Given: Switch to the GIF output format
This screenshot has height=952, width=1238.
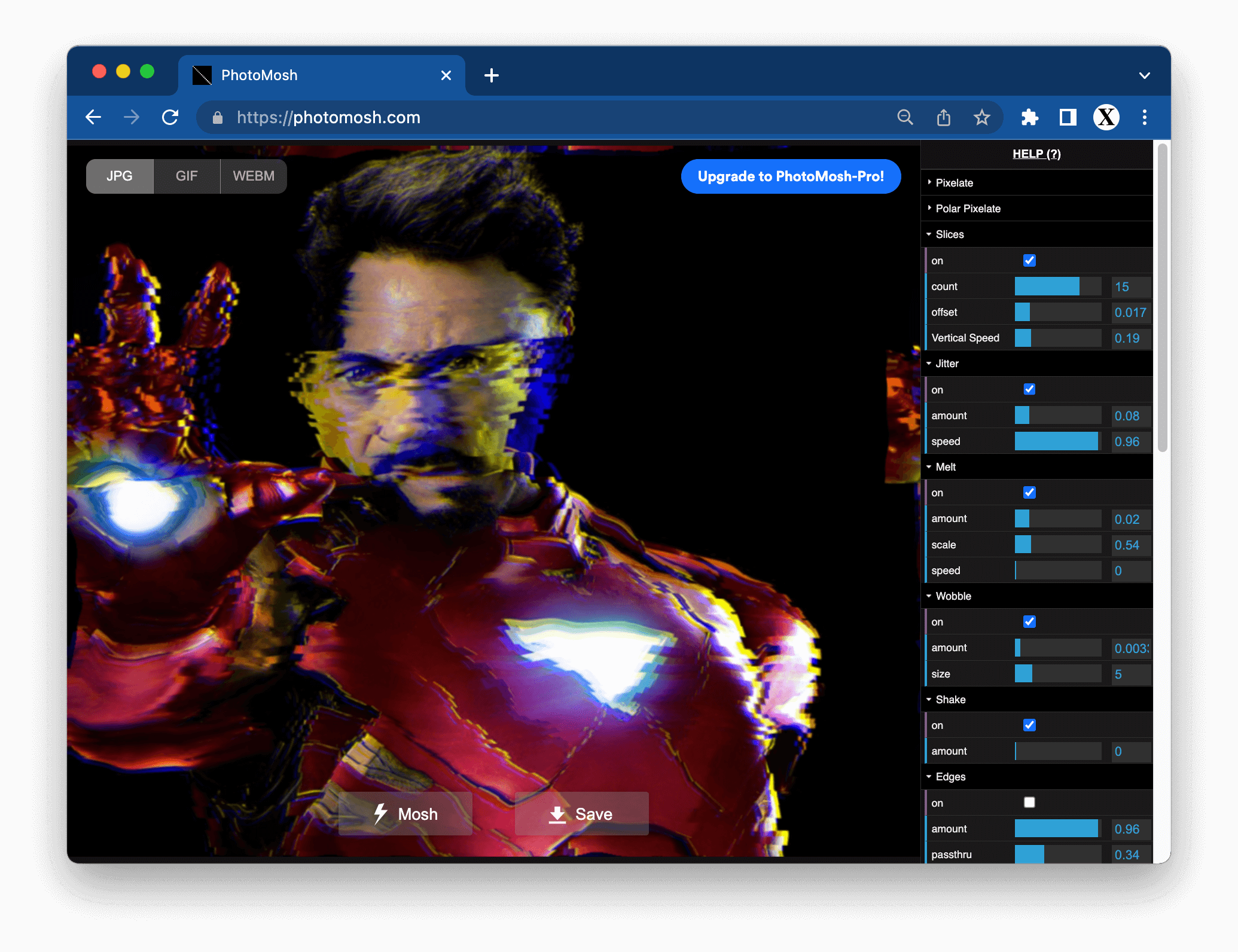Looking at the screenshot, I should [x=187, y=176].
